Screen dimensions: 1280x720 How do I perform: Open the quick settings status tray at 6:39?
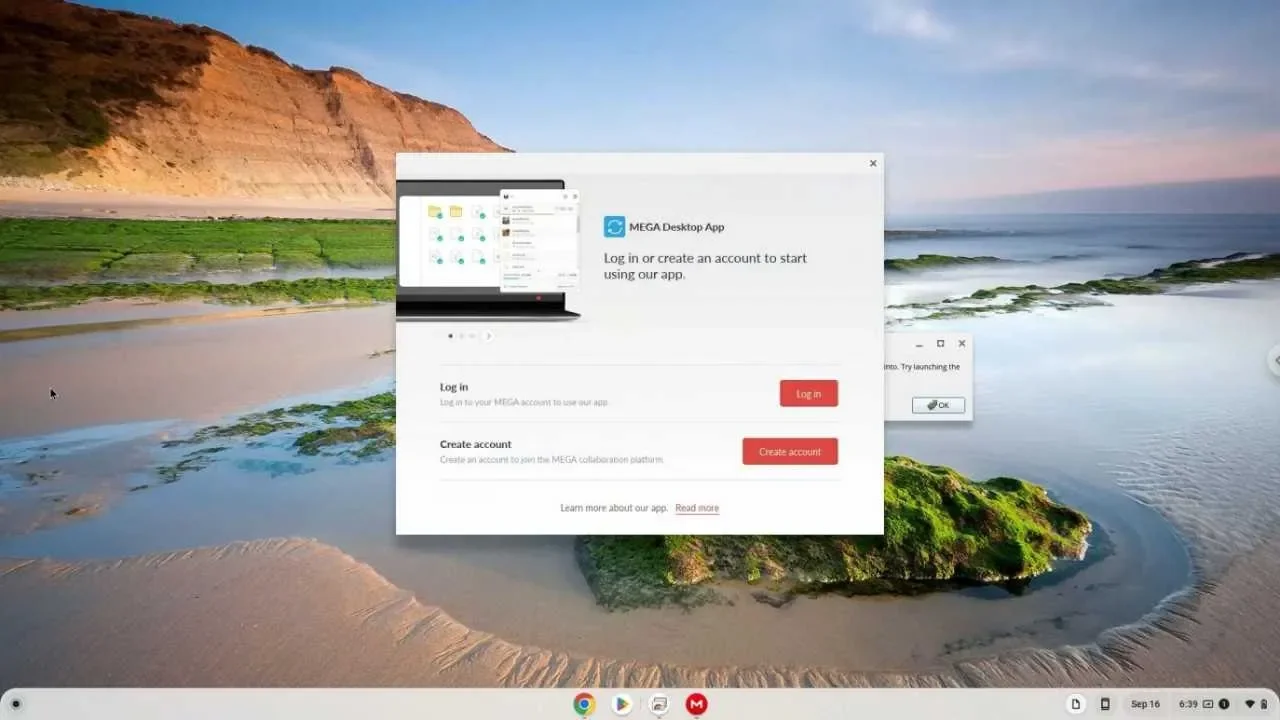coord(1222,704)
